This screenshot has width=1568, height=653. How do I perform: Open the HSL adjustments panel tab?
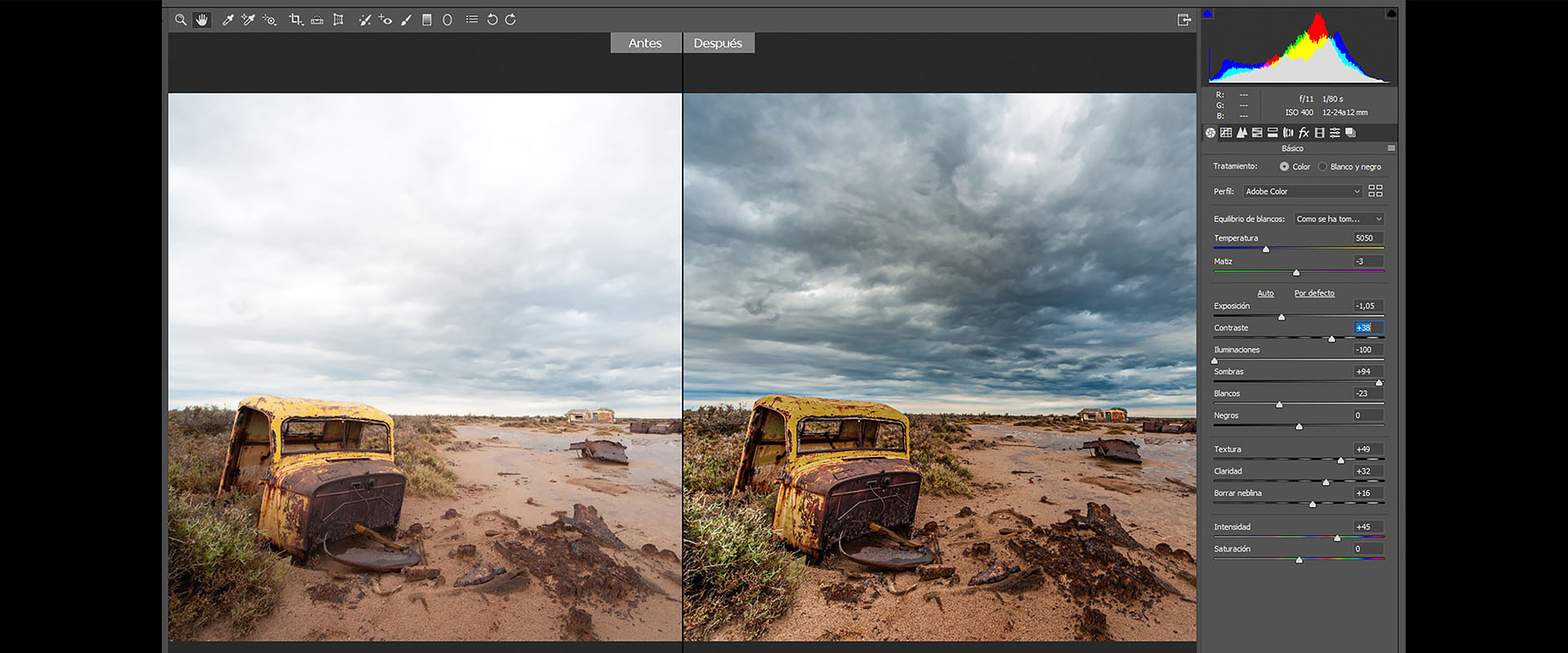(1257, 132)
